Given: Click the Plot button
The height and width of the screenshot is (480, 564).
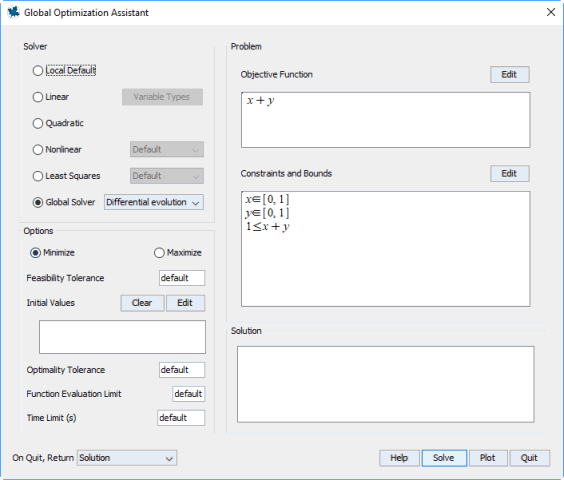Looking at the screenshot, I should tap(488, 458).
